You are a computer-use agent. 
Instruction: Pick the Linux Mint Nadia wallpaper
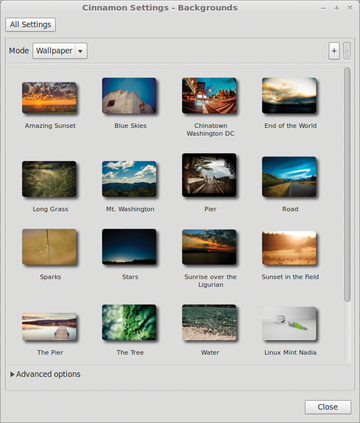click(x=289, y=324)
